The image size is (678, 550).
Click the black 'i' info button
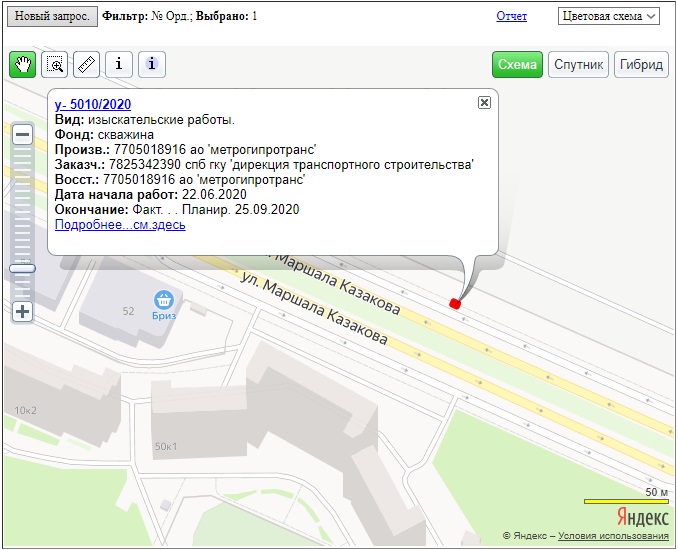(x=119, y=65)
